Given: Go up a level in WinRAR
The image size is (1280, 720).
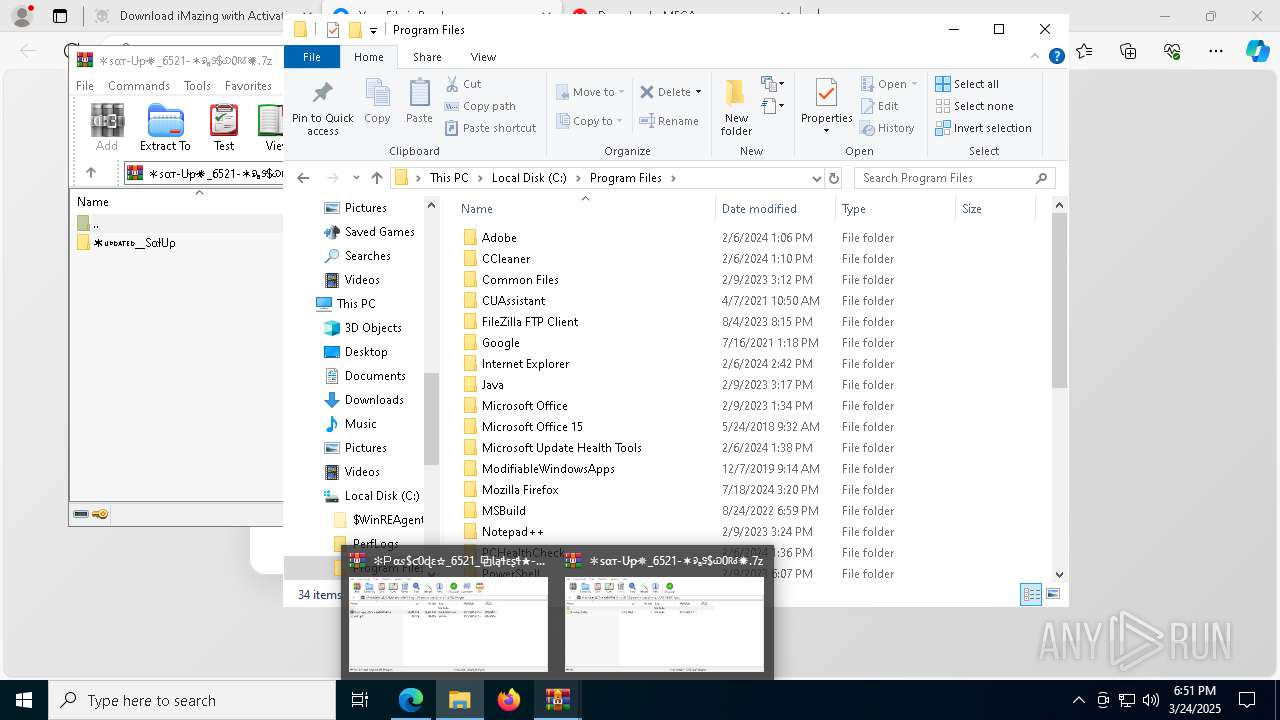Looking at the screenshot, I should pos(91,173).
